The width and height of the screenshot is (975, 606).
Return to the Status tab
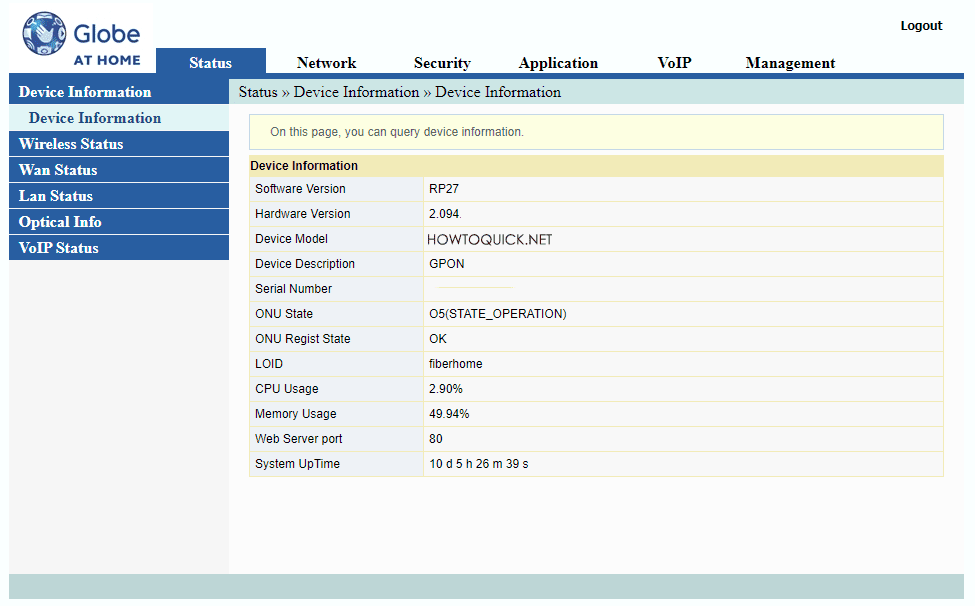(210, 62)
